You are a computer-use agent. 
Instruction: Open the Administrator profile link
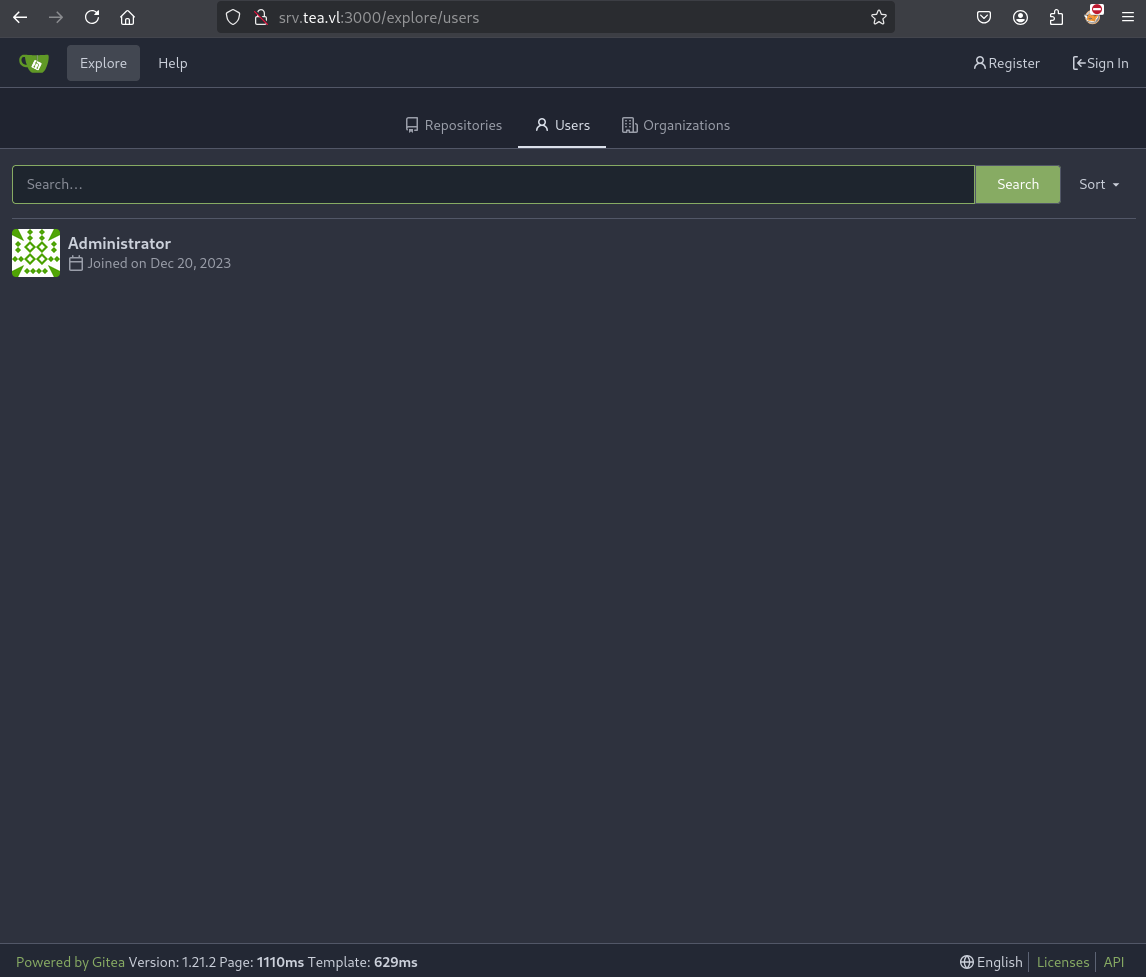click(x=119, y=243)
